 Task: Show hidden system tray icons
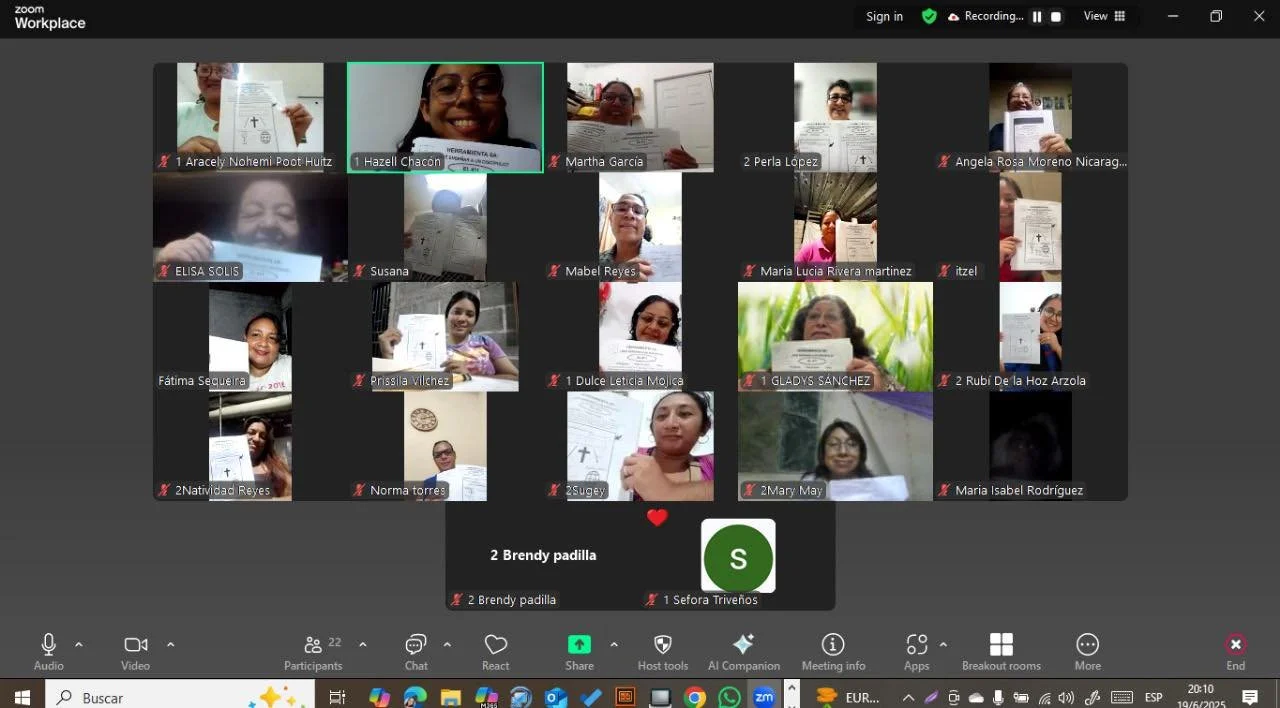[908, 697]
